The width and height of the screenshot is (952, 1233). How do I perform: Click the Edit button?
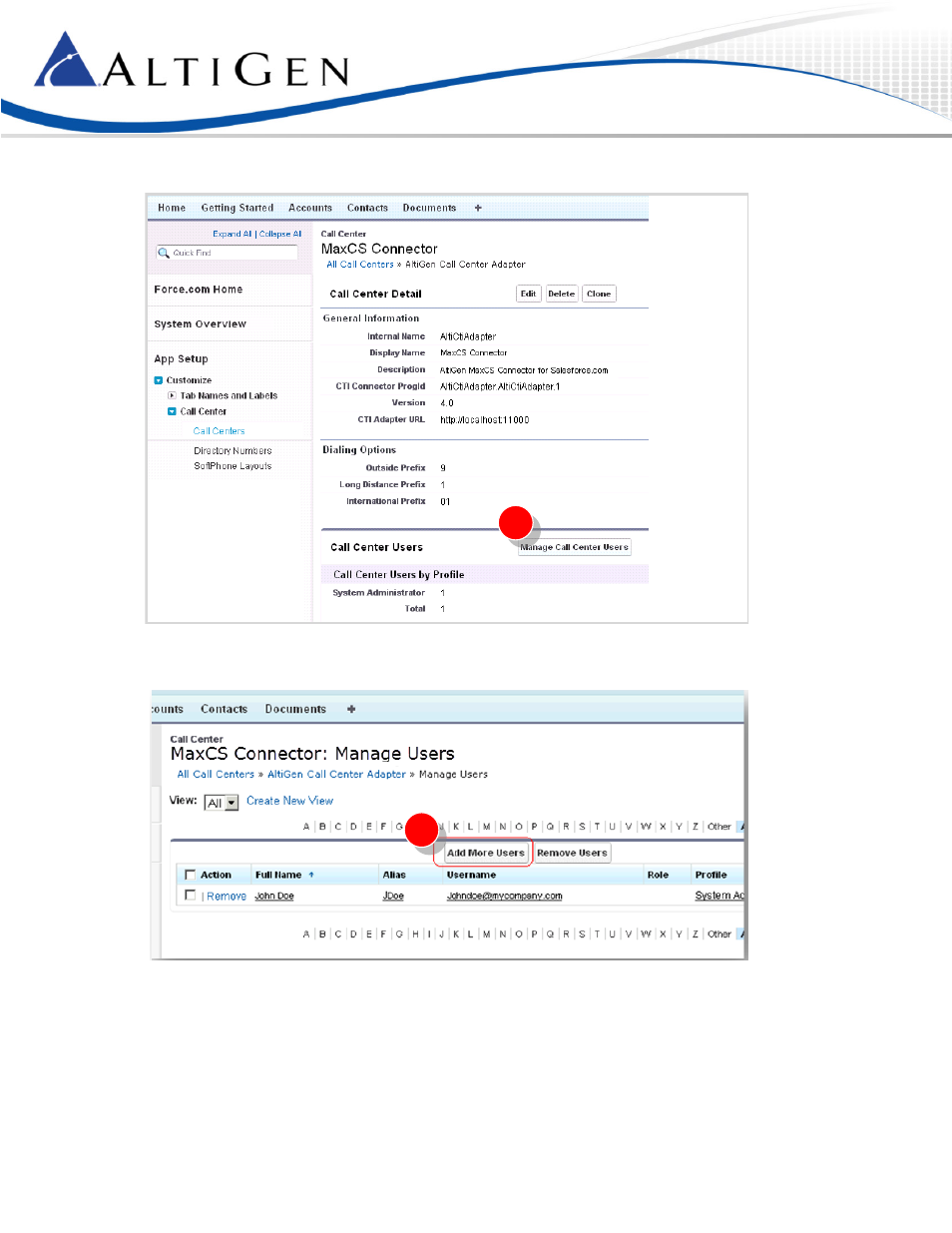click(529, 294)
